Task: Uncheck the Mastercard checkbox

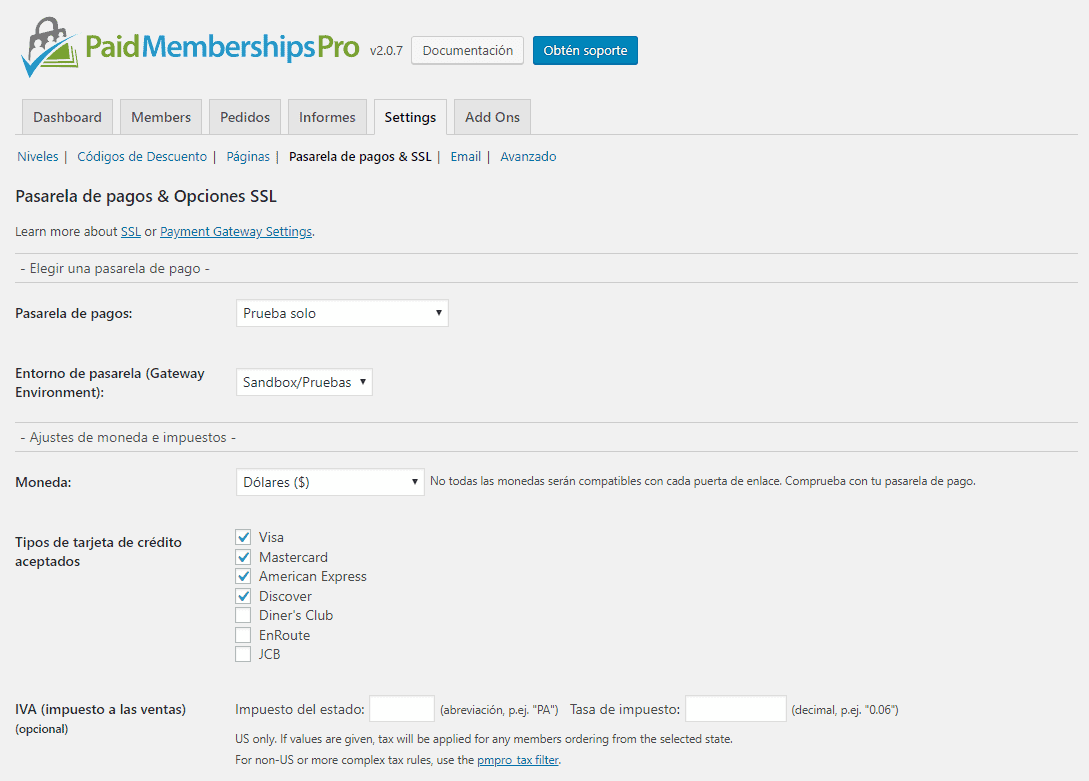Action: click(x=243, y=557)
